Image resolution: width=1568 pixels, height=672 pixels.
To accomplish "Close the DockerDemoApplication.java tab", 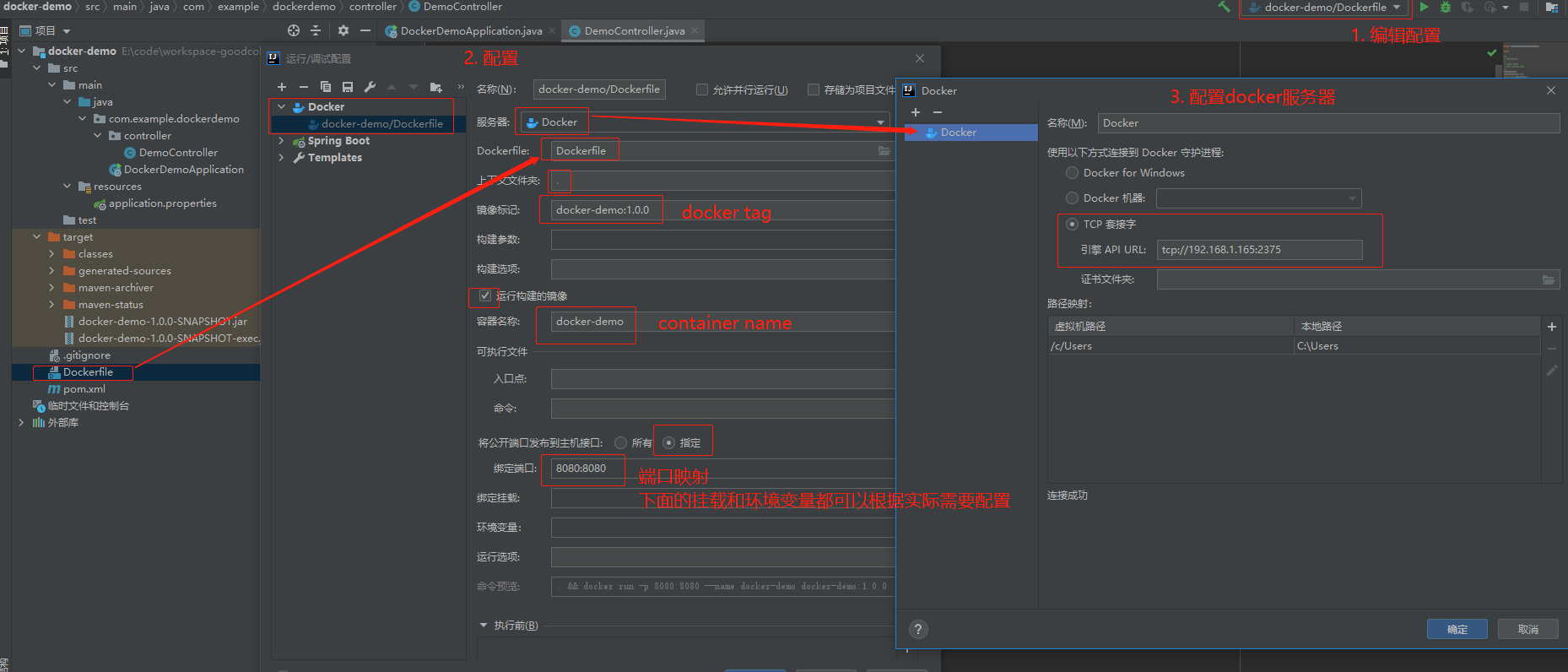I will pos(552,30).
